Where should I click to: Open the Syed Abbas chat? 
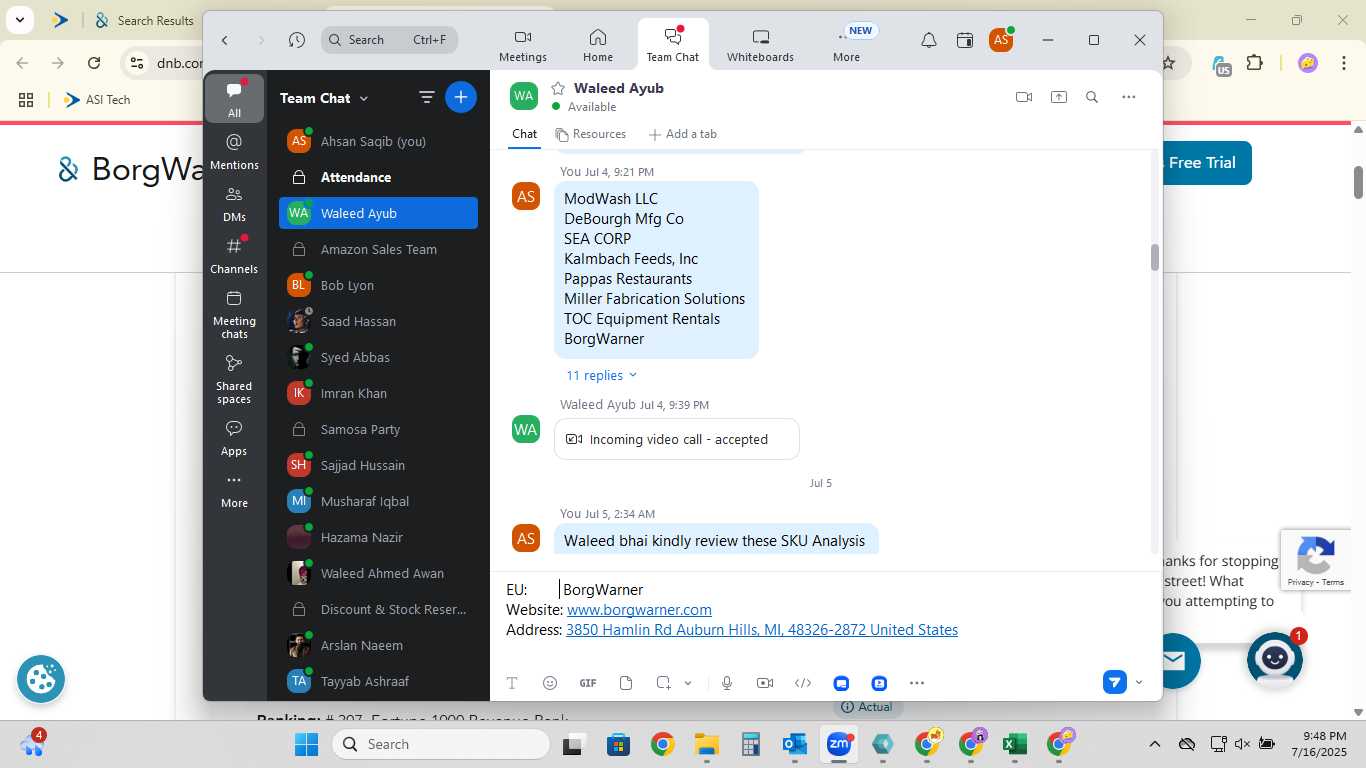[378, 357]
